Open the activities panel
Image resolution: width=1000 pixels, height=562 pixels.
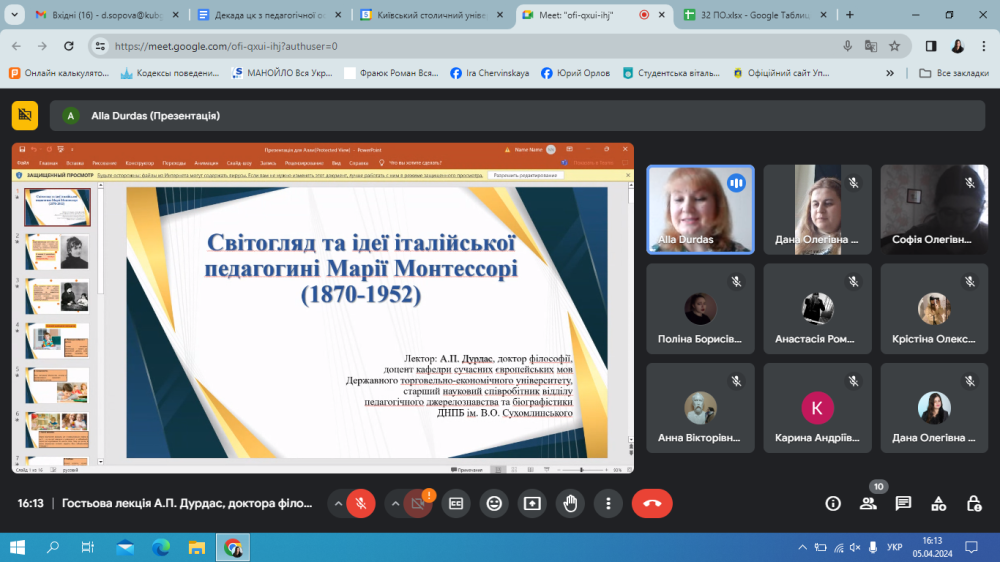938,503
